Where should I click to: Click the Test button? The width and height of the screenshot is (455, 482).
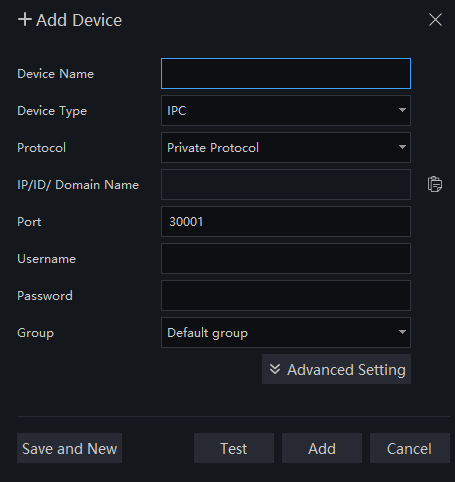(x=234, y=448)
